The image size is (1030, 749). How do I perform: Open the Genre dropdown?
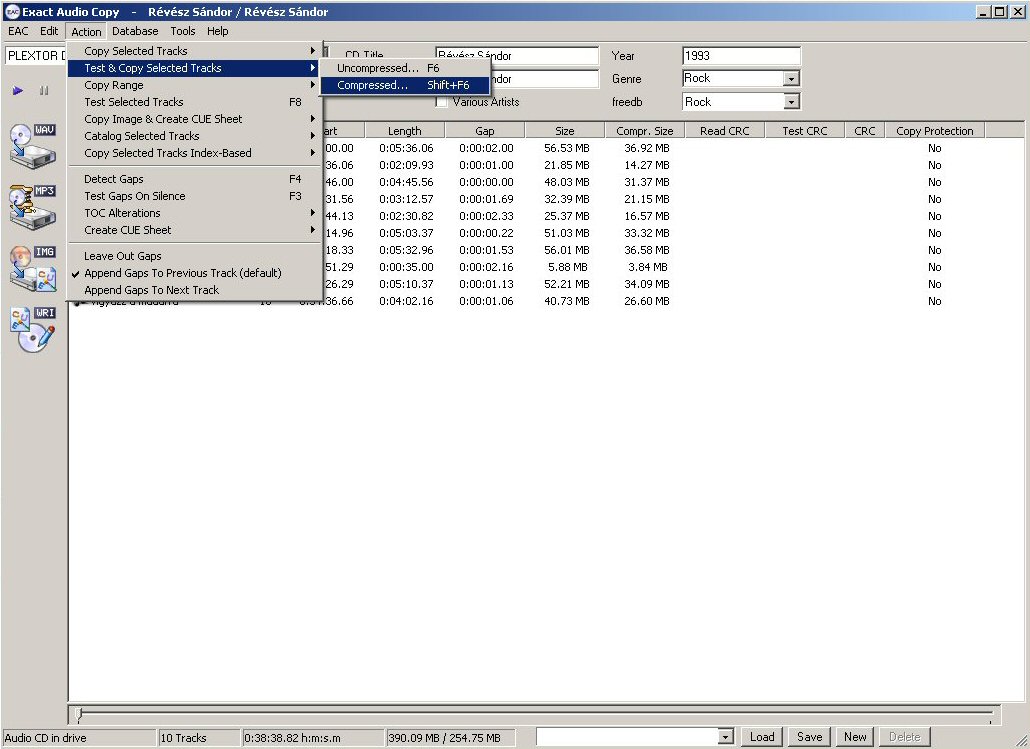(x=791, y=79)
